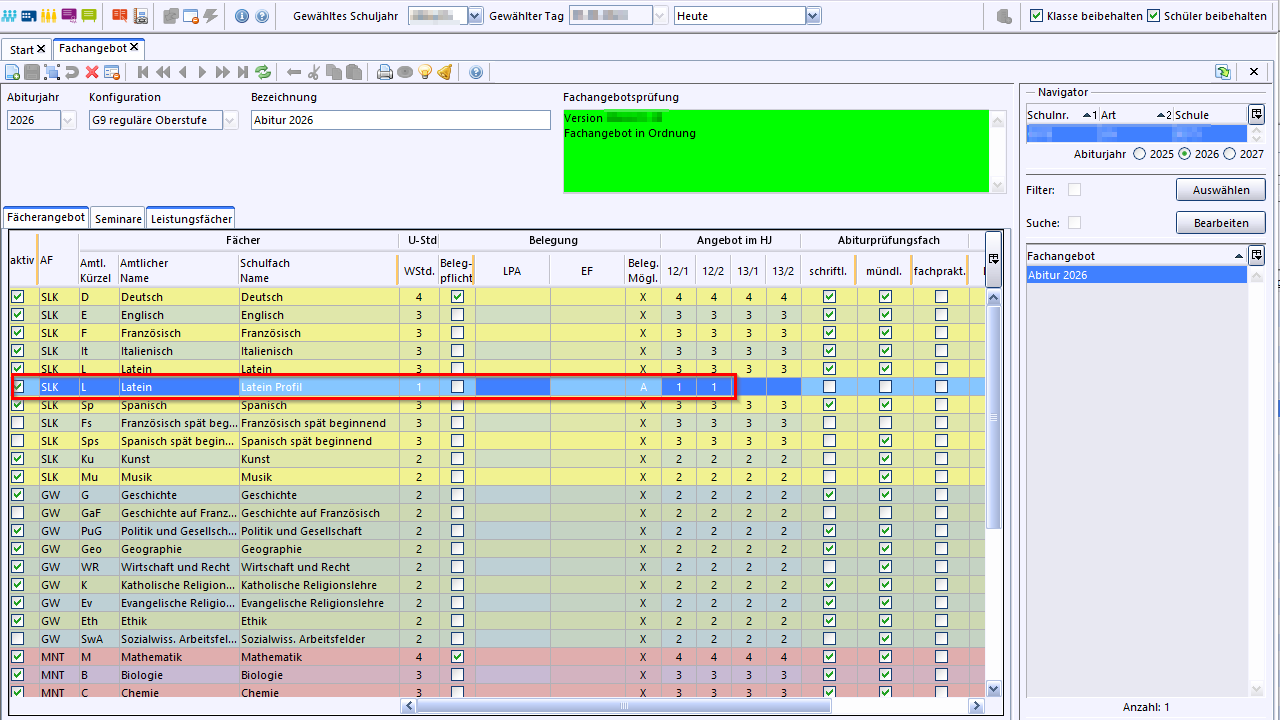The image size is (1280, 720).
Task: Close the Navigator panel with the X
Action: (x=1254, y=72)
